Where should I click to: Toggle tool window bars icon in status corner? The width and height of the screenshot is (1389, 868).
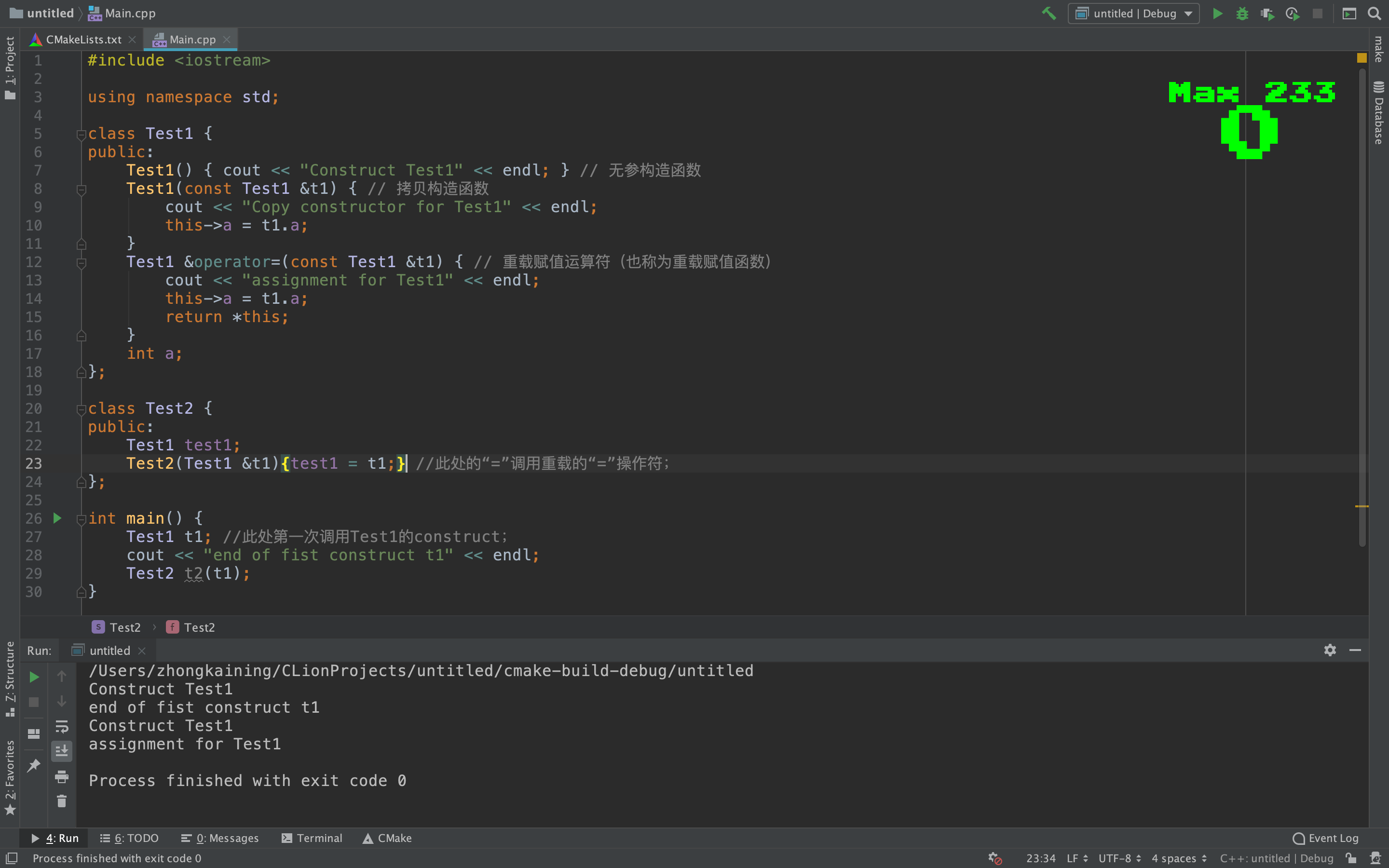click(12, 858)
